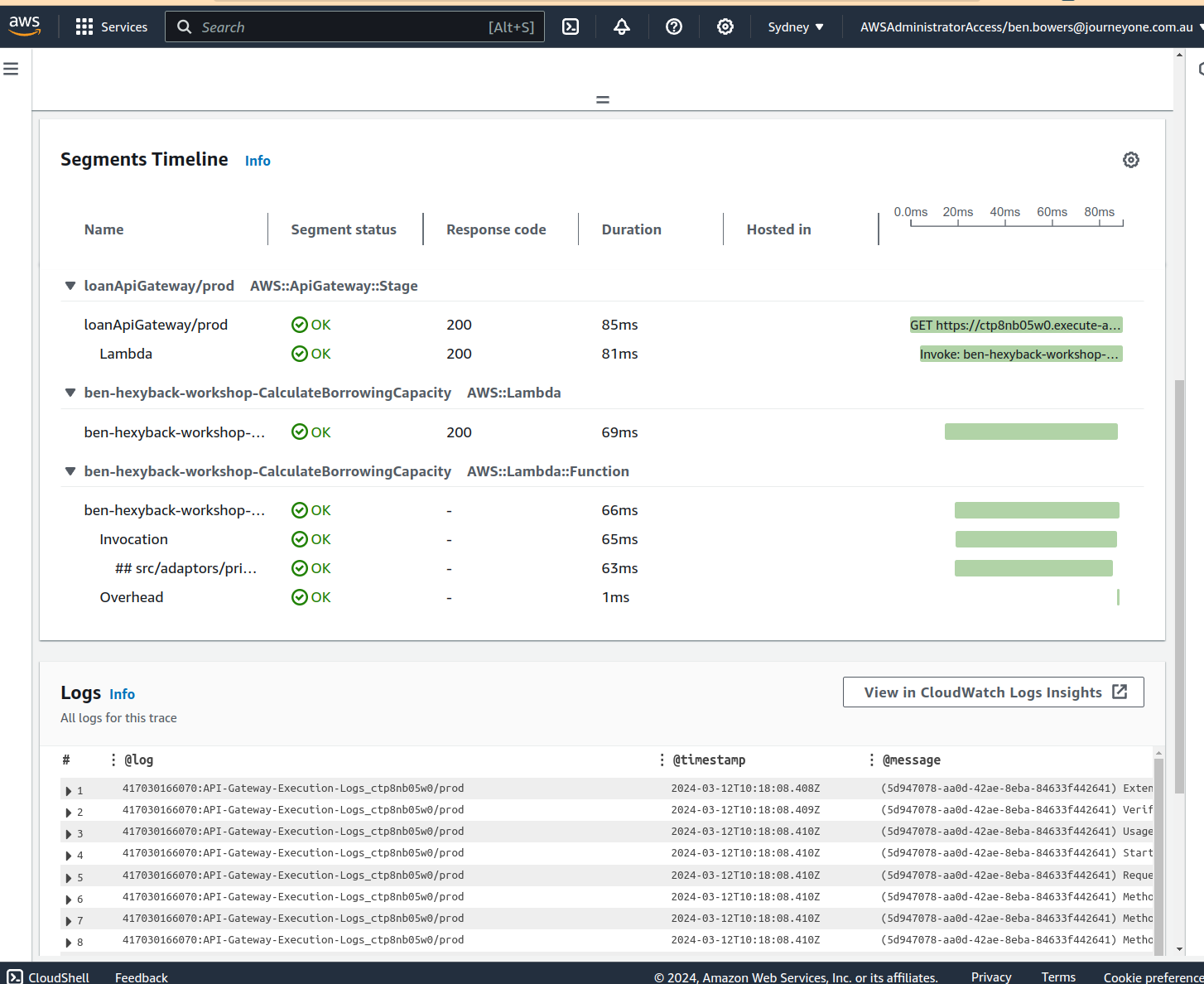The width and height of the screenshot is (1204, 984).
Task: Expand log row 4
Action: click(x=68, y=856)
